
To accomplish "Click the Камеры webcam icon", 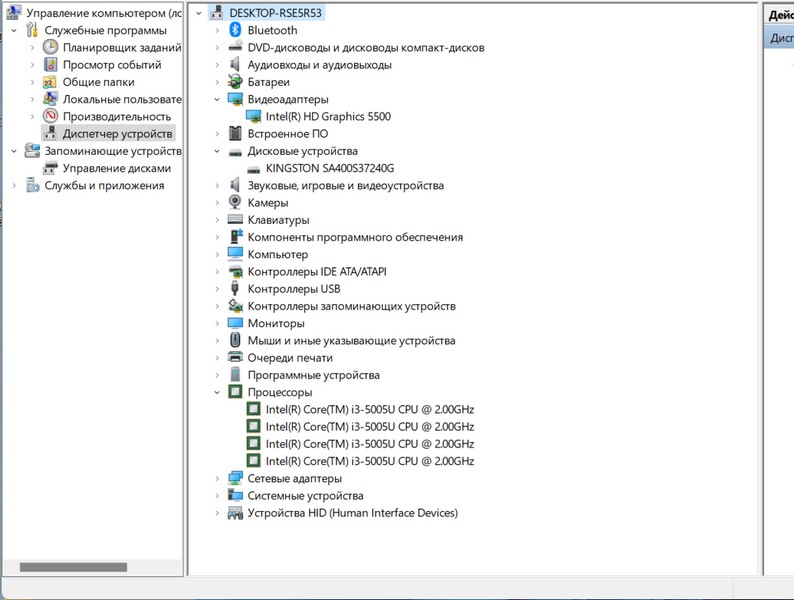I will point(235,202).
